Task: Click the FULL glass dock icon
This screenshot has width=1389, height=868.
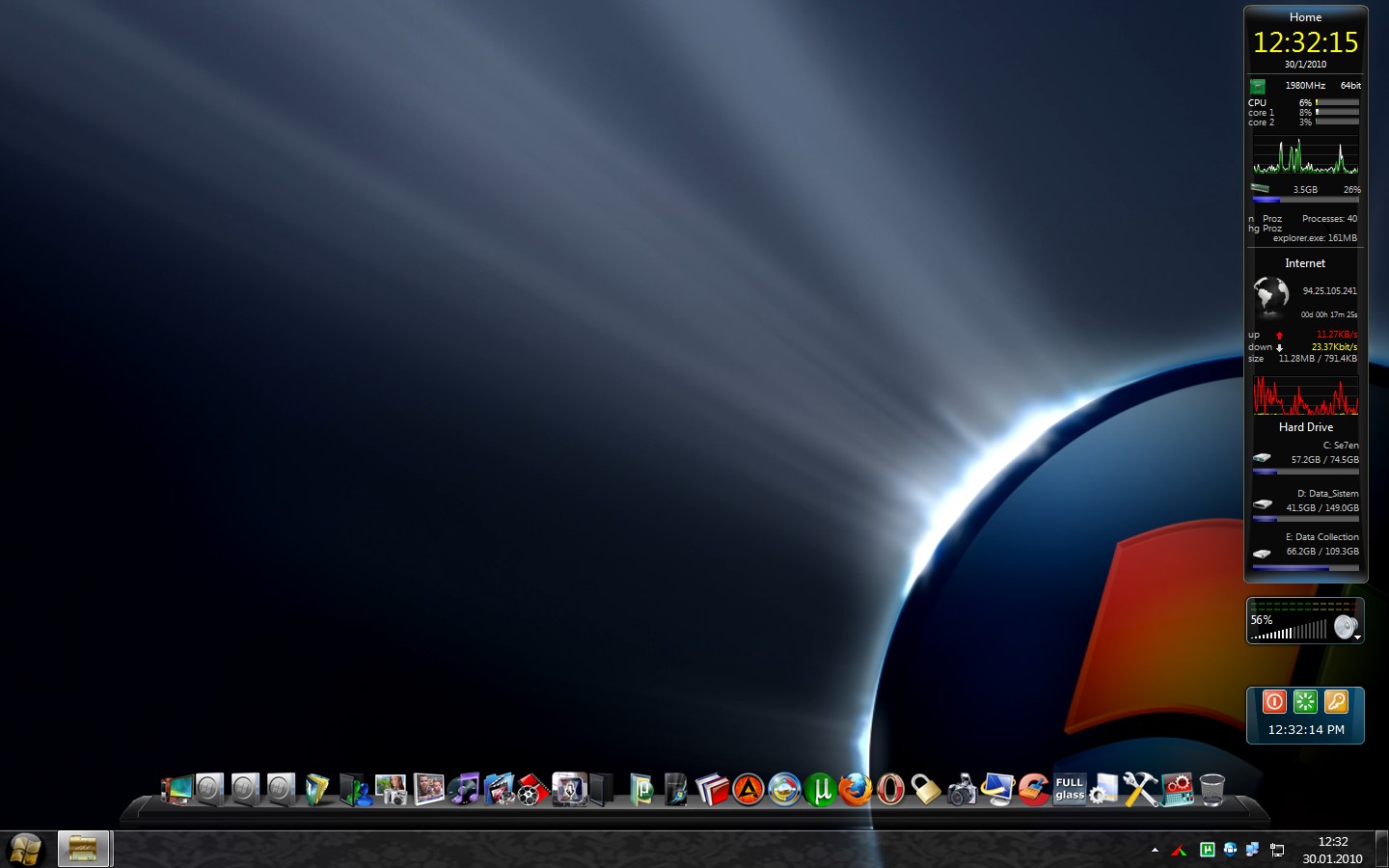Action: tap(1070, 789)
